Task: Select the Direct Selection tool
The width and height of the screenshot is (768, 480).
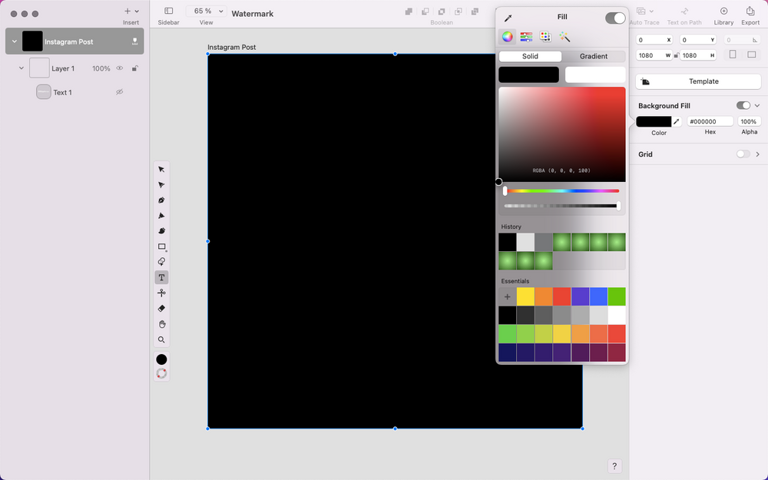Action: pos(161,185)
